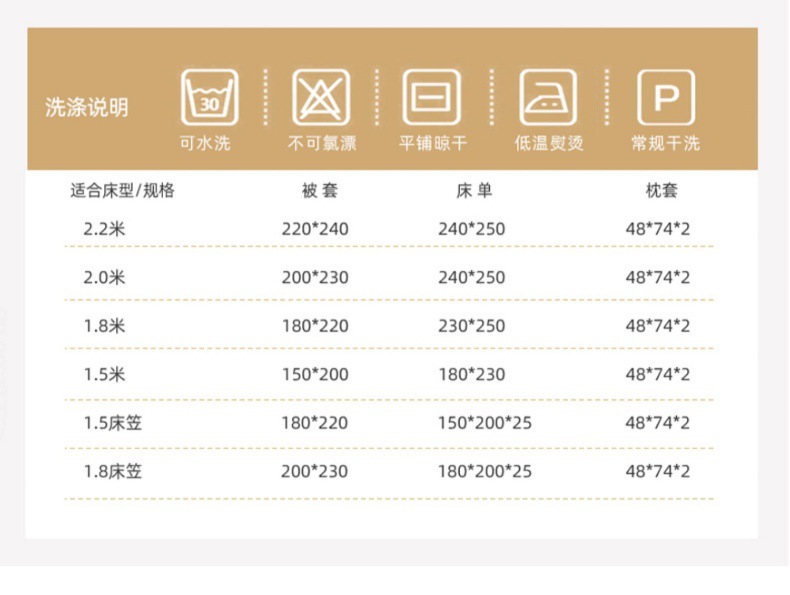
Task: Select the 2.2米 row label
Action: point(104,229)
